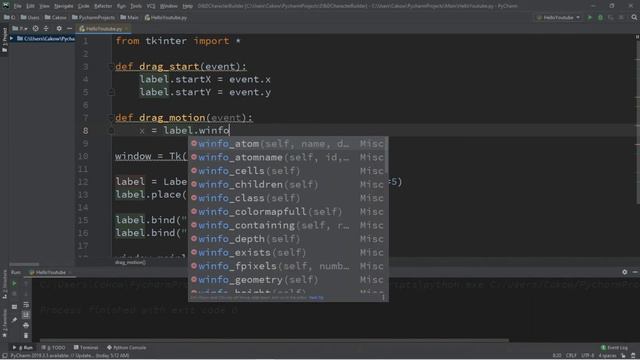Select the project root folder in tree
640x360 pixels.
[x=46, y=38]
